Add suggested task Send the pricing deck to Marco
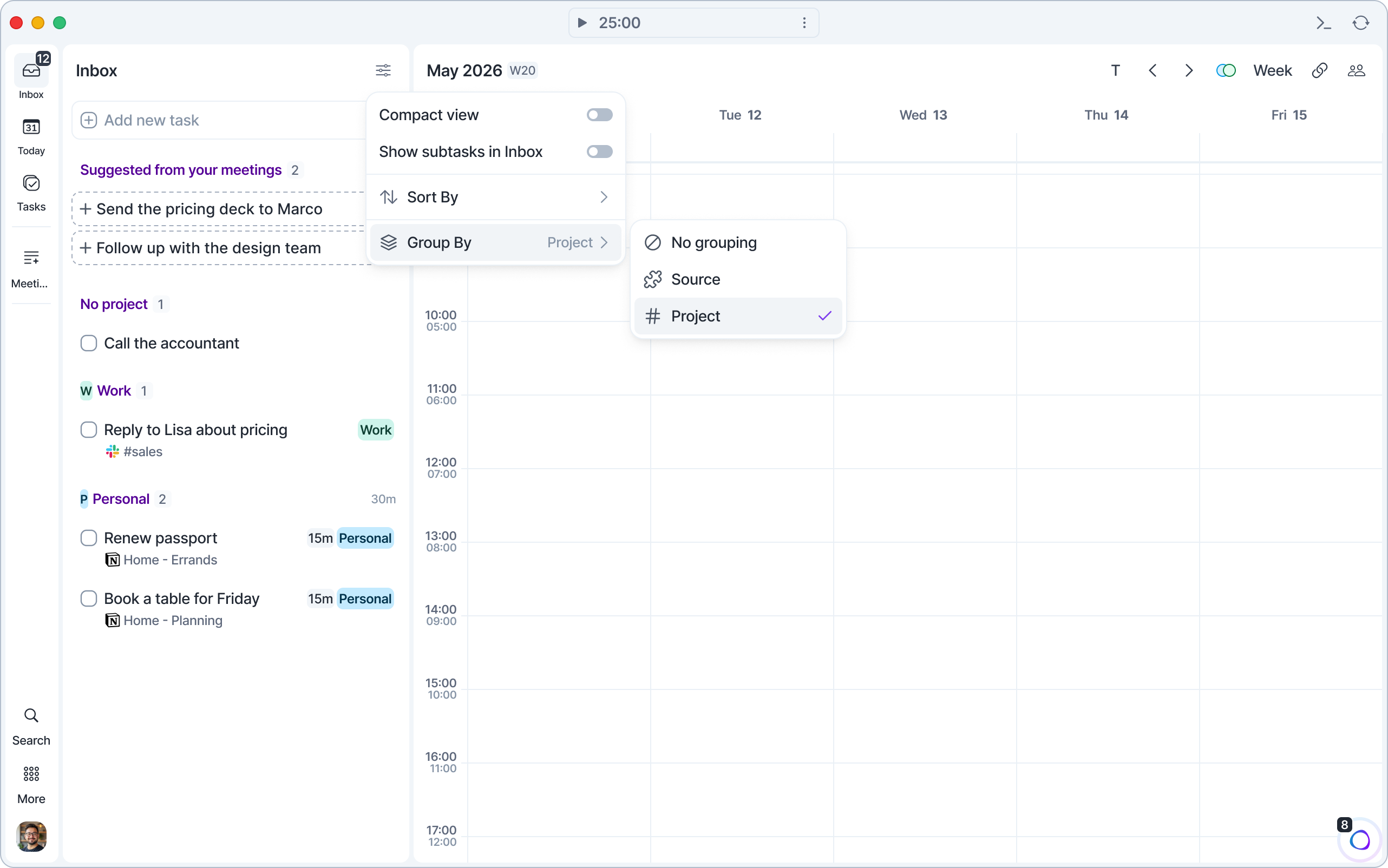The height and width of the screenshot is (868, 1388). (219, 209)
